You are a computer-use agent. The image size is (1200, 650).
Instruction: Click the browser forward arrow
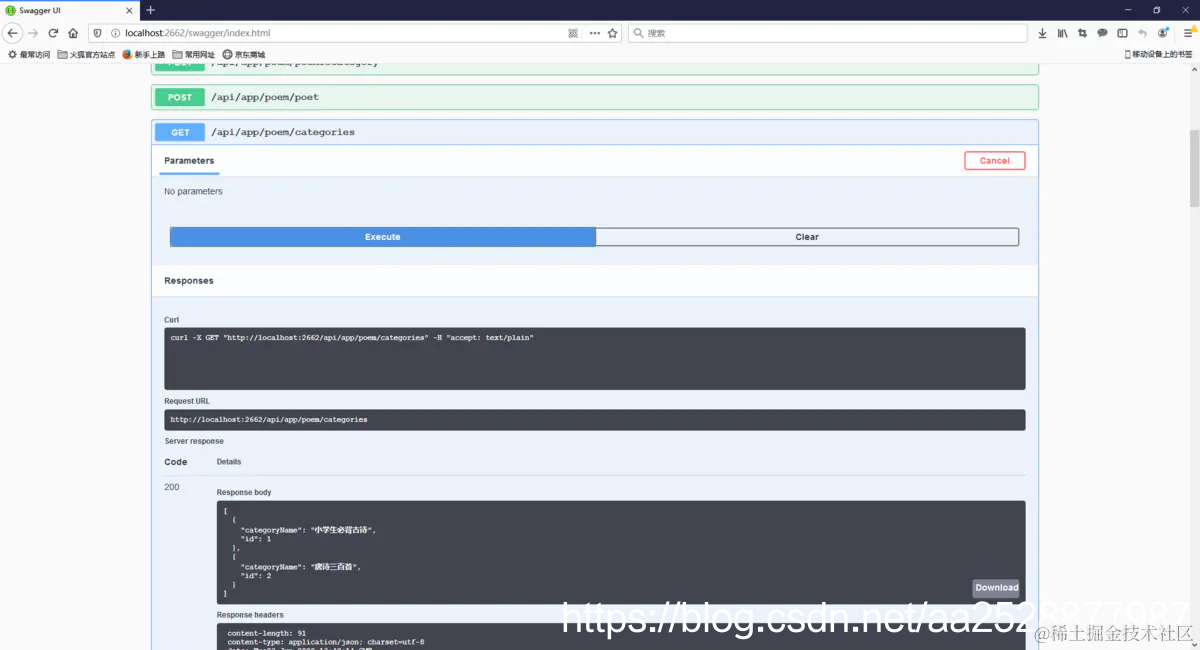pos(33,33)
